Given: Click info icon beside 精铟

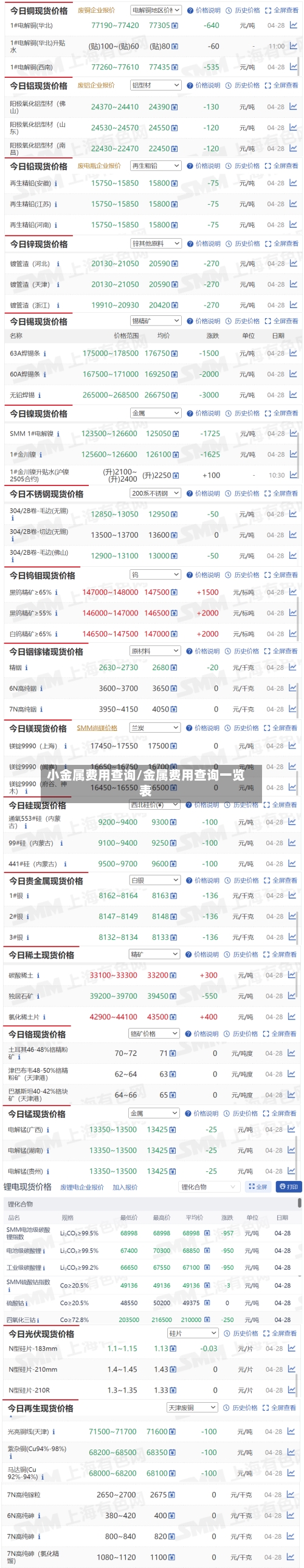Looking at the screenshot, I should click(26, 668).
